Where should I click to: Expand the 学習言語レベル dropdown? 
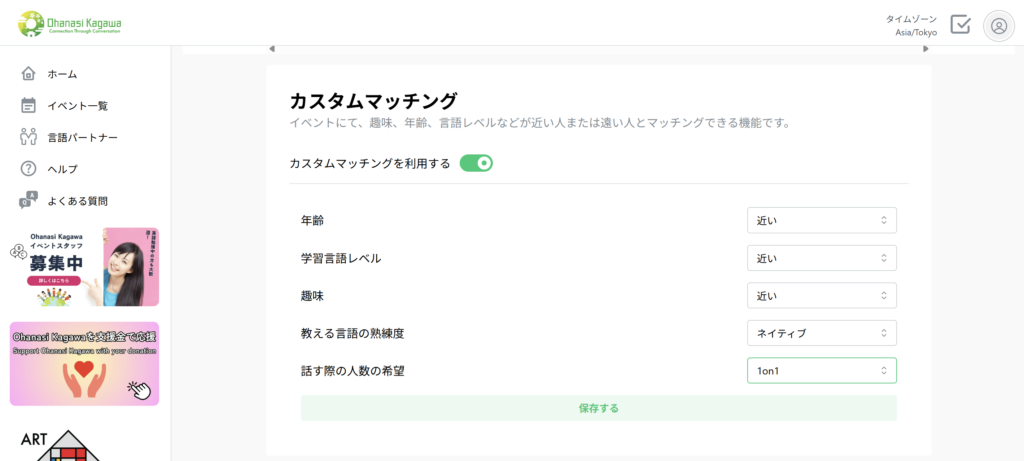[x=821, y=258]
